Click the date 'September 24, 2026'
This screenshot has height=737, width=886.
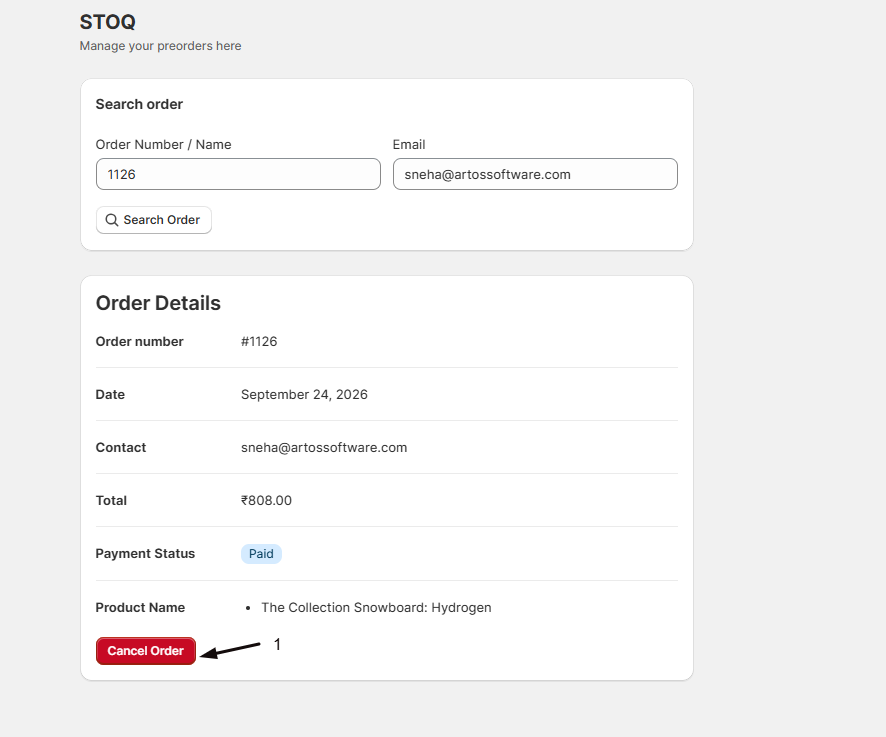coord(304,394)
